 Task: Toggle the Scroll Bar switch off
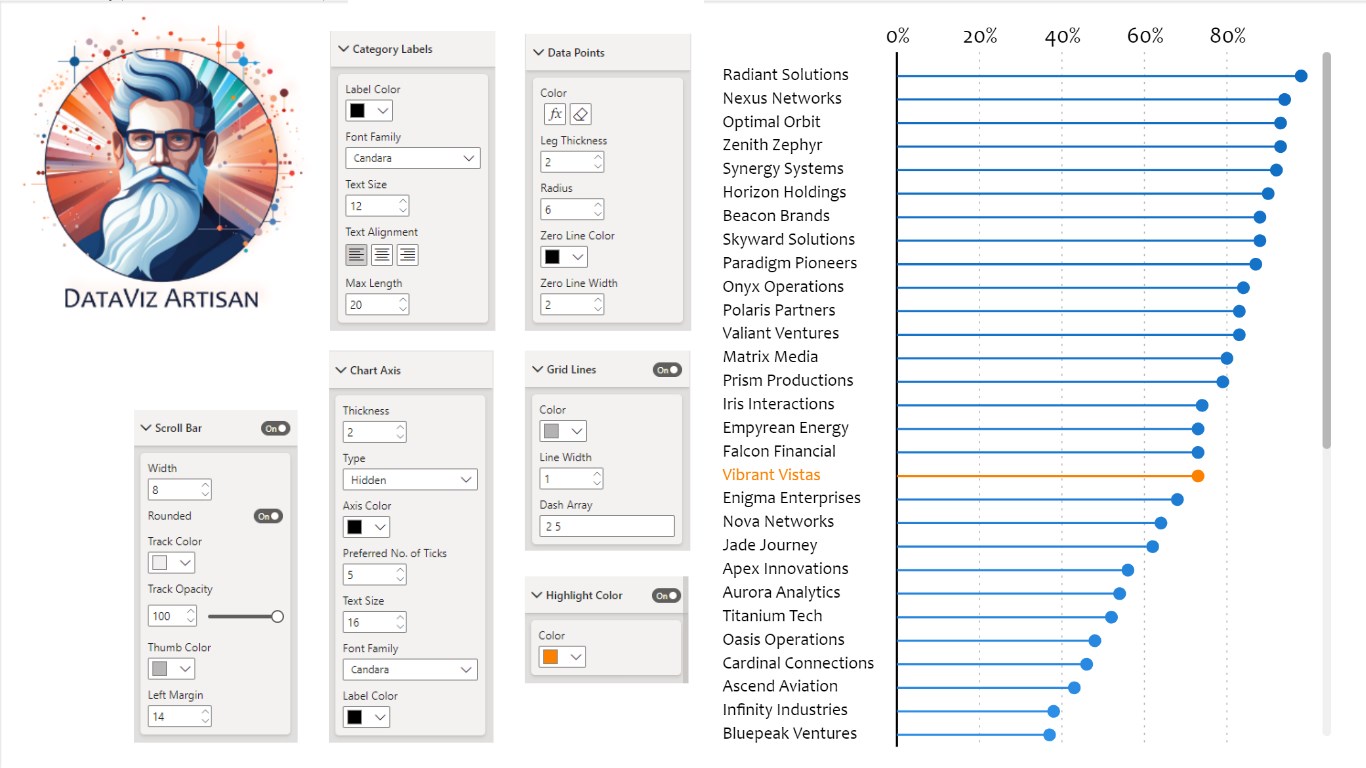[275, 428]
